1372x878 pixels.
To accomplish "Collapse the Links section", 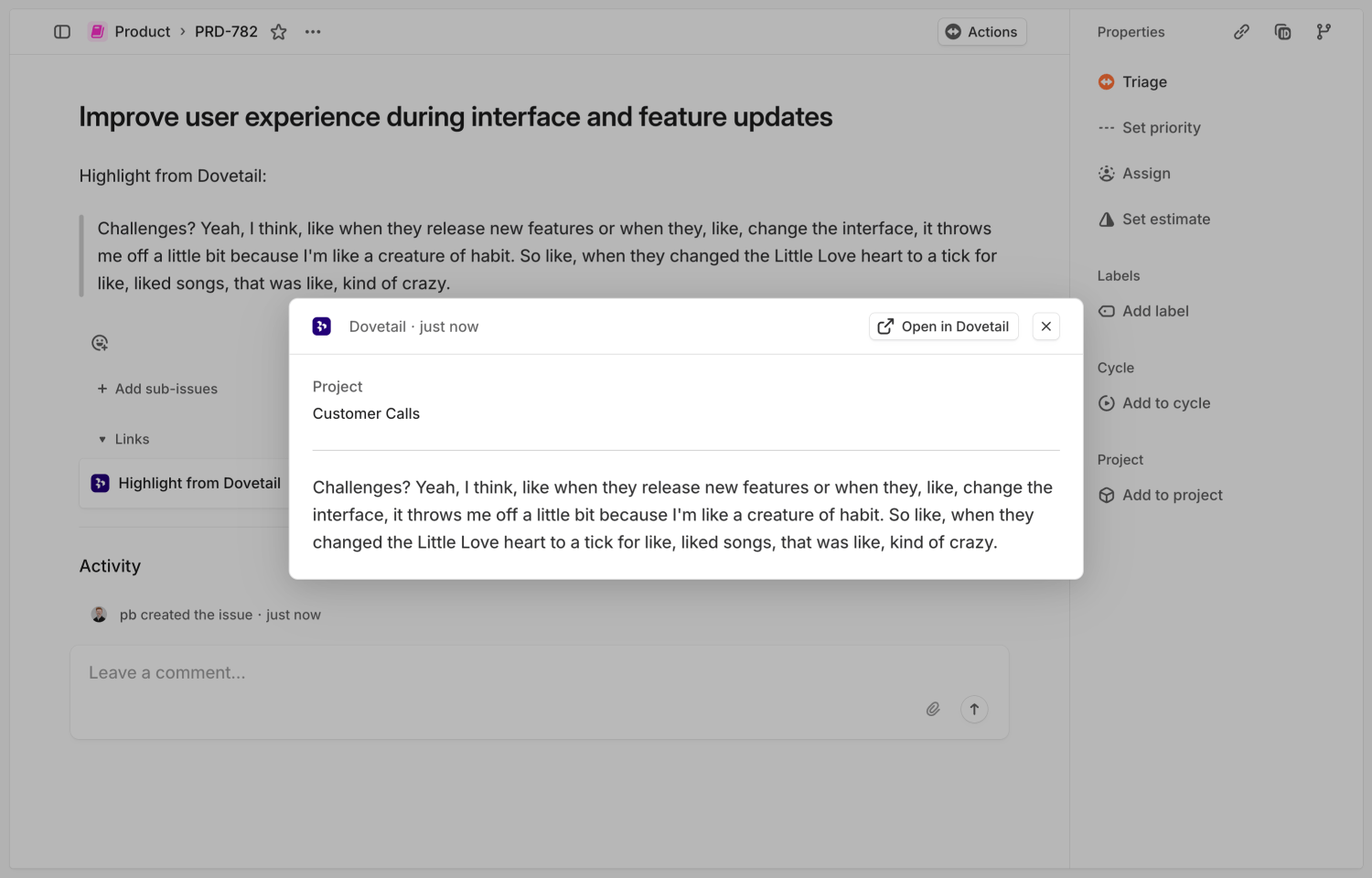I will (x=123, y=439).
